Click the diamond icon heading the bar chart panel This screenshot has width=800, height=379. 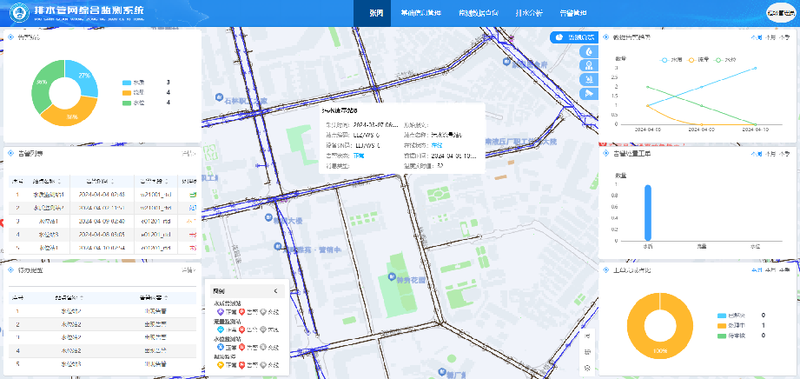606,153
